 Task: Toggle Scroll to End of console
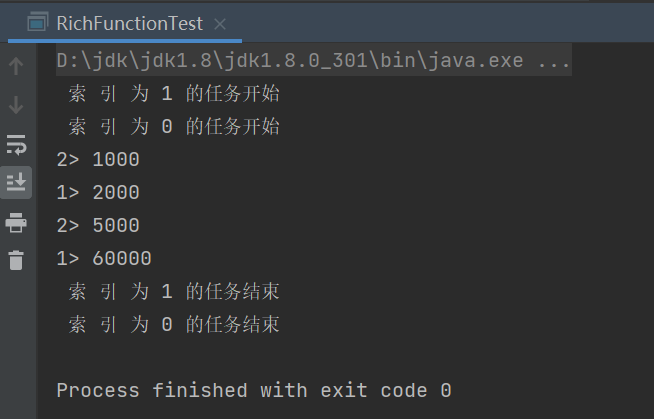[16, 182]
